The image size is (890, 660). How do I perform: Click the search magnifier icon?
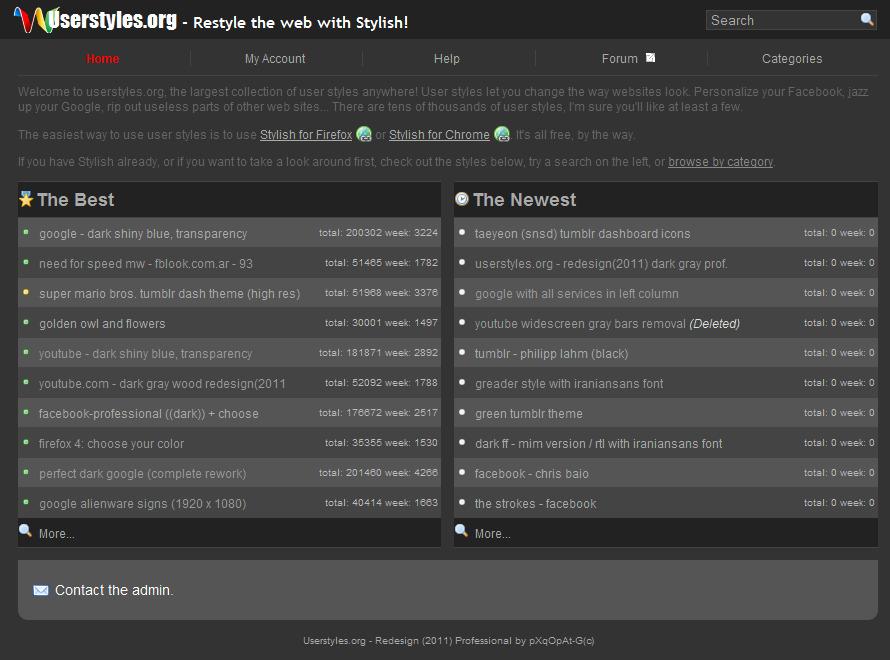pyautogui.click(x=867, y=19)
